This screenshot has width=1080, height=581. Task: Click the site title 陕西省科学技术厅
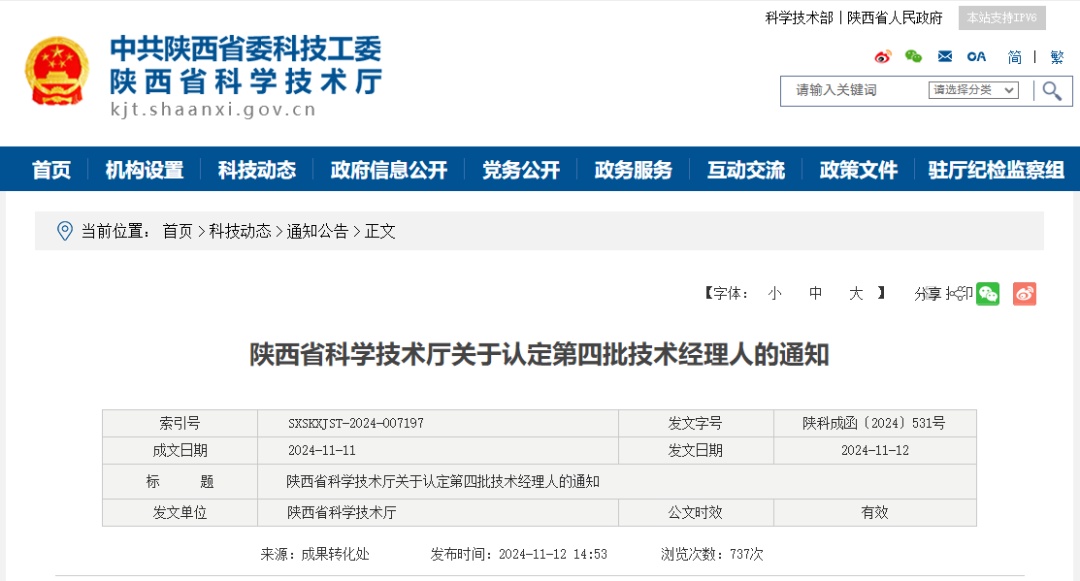pyautogui.click(x=246, y=82)
